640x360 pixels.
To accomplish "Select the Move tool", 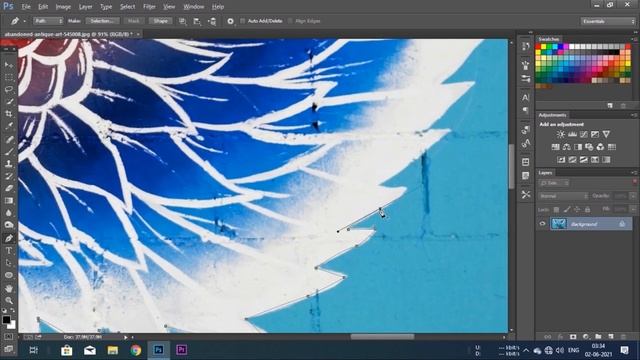I will click(9, 65).
